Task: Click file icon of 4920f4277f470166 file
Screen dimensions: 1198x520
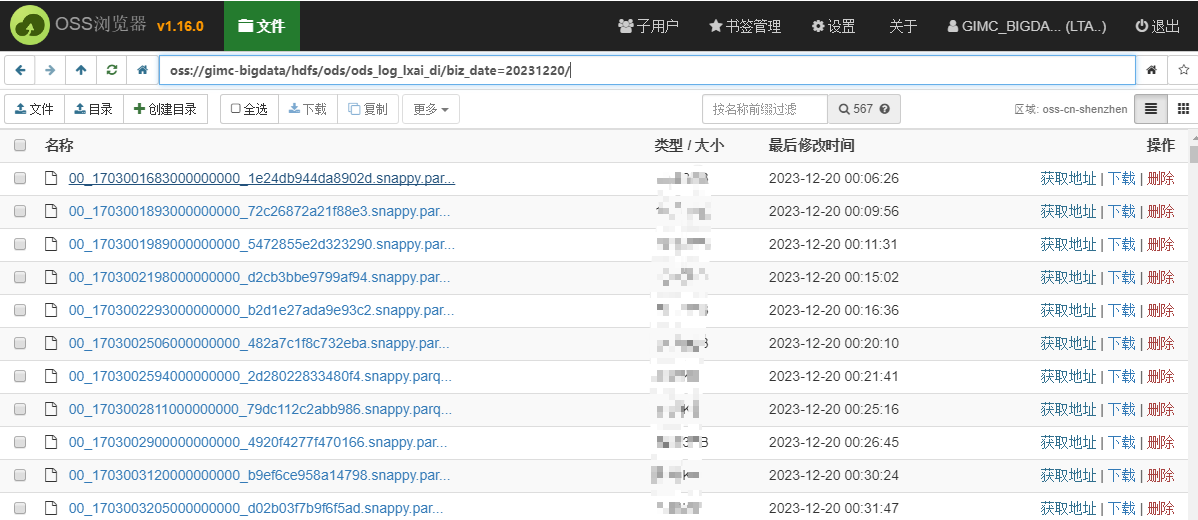Action: (51, 442)
